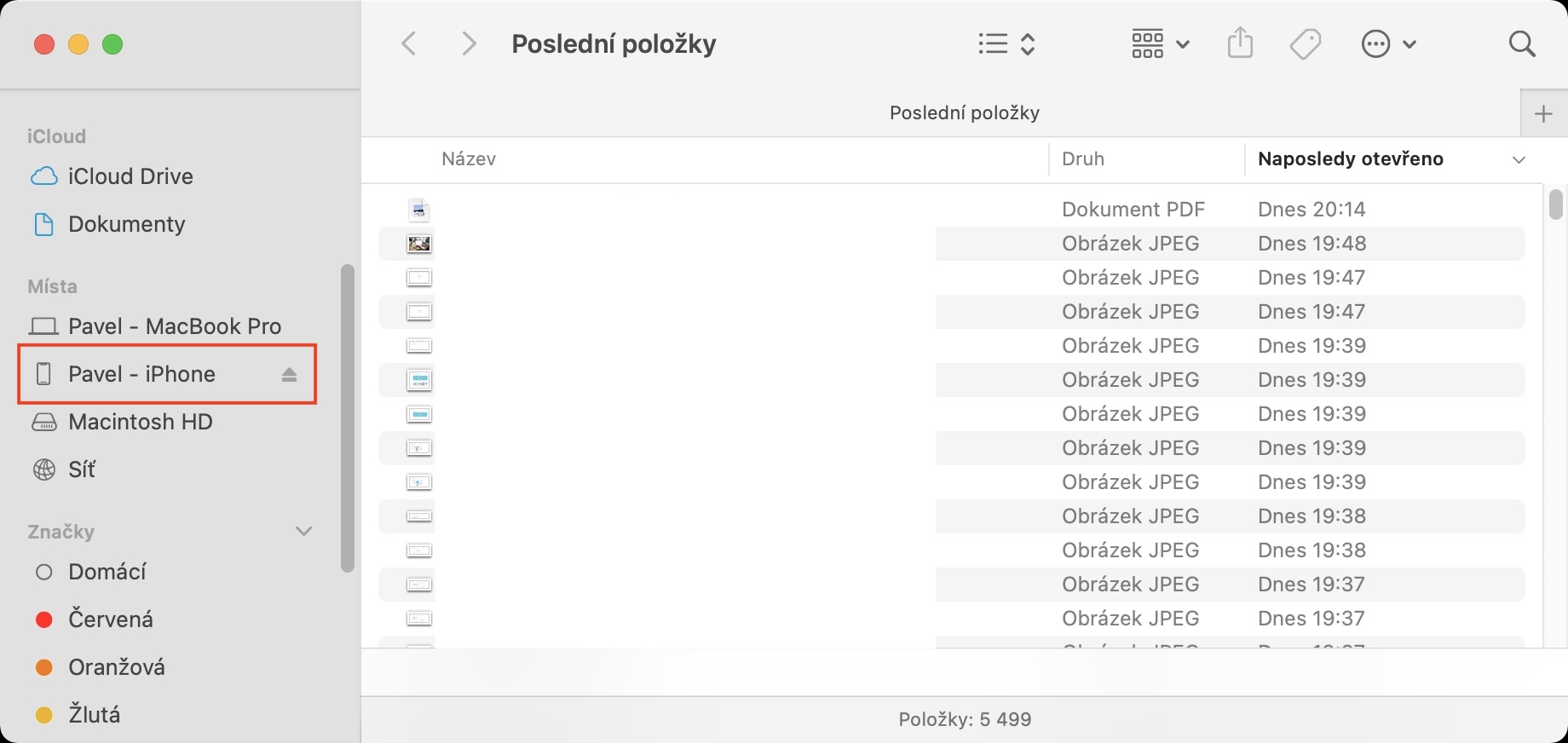Viewport: 1568px width, 743px height.
Task: Open the search magnifier
Action: tap(1521, 43)
